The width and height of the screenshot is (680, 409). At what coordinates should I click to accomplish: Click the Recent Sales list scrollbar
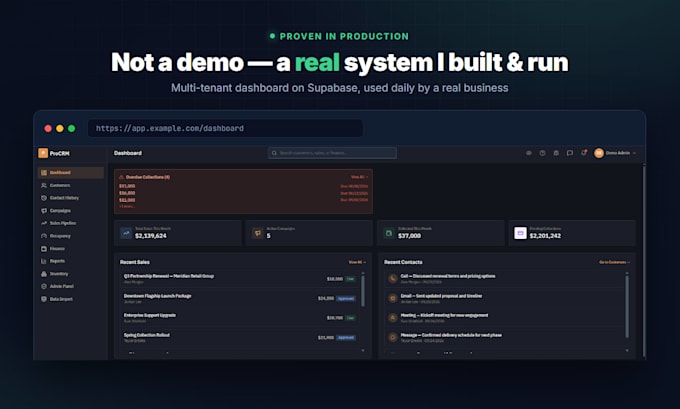363,291
